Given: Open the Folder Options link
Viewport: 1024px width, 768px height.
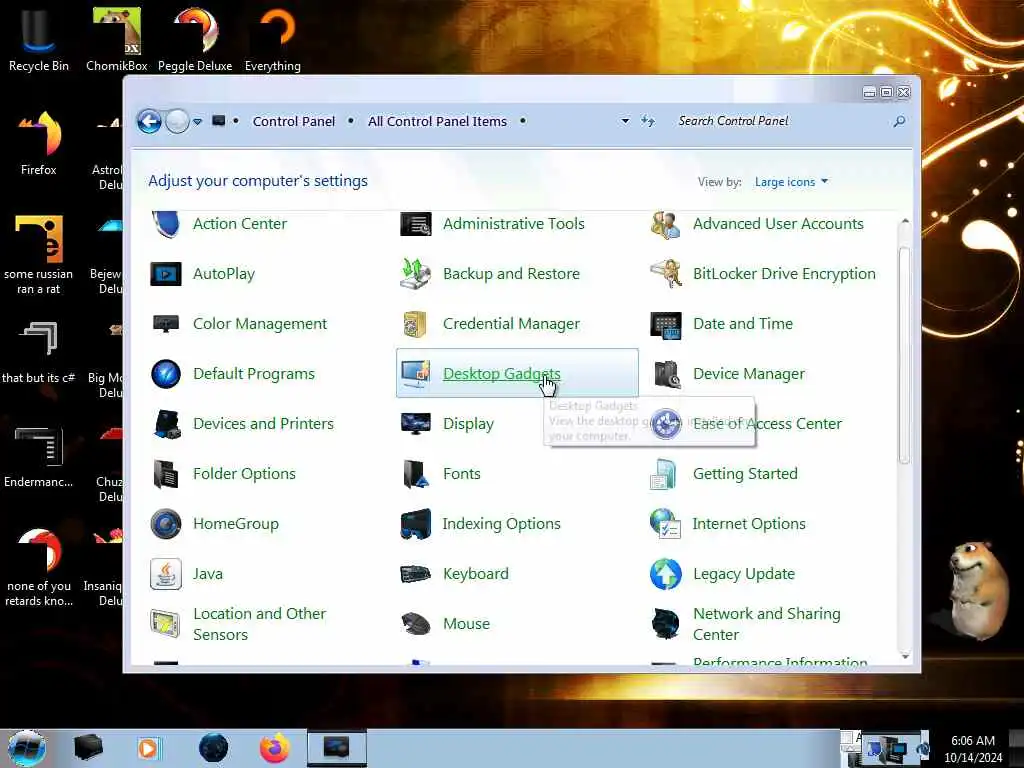Looking at the screenshot, I should [x=244, y=474].
